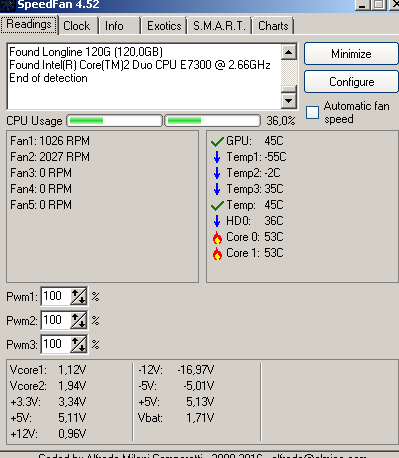Click the log scrollbar thumb
Viewport: 399px width, 458px height.
pos(288,89)
